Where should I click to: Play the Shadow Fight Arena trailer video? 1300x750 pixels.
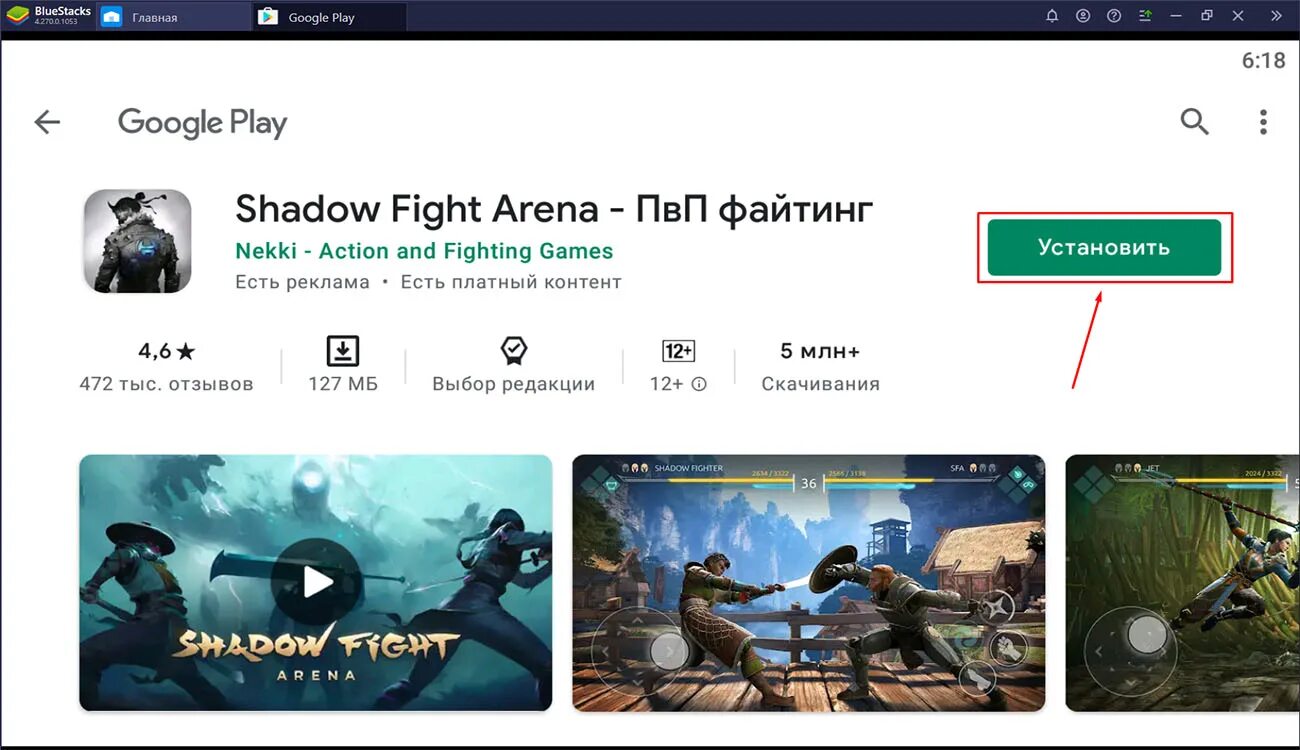click(316, 583)
